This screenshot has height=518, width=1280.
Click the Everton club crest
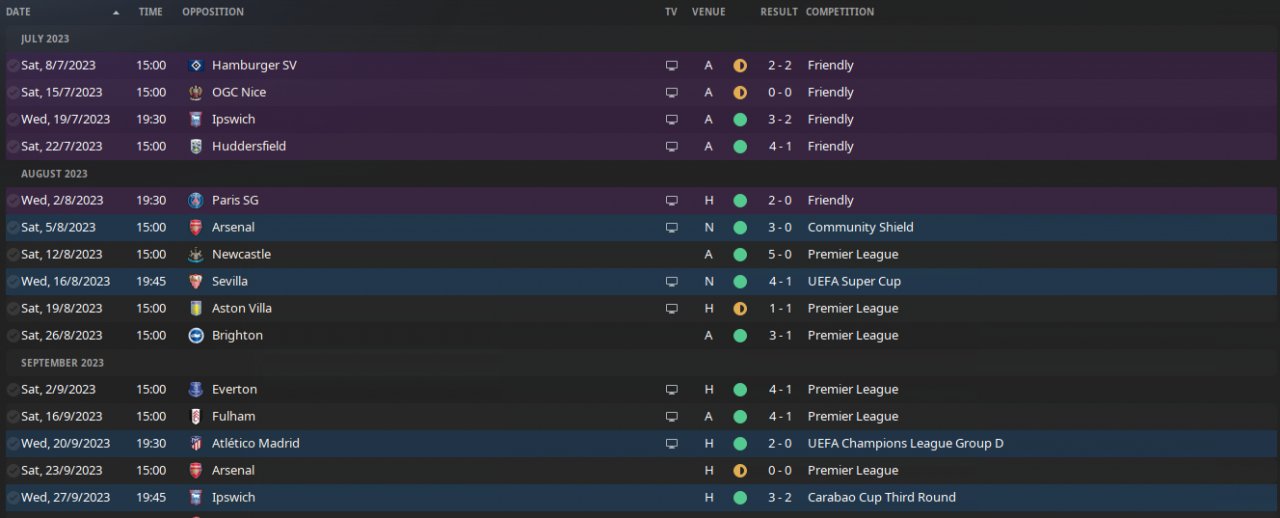coord(196,390)
